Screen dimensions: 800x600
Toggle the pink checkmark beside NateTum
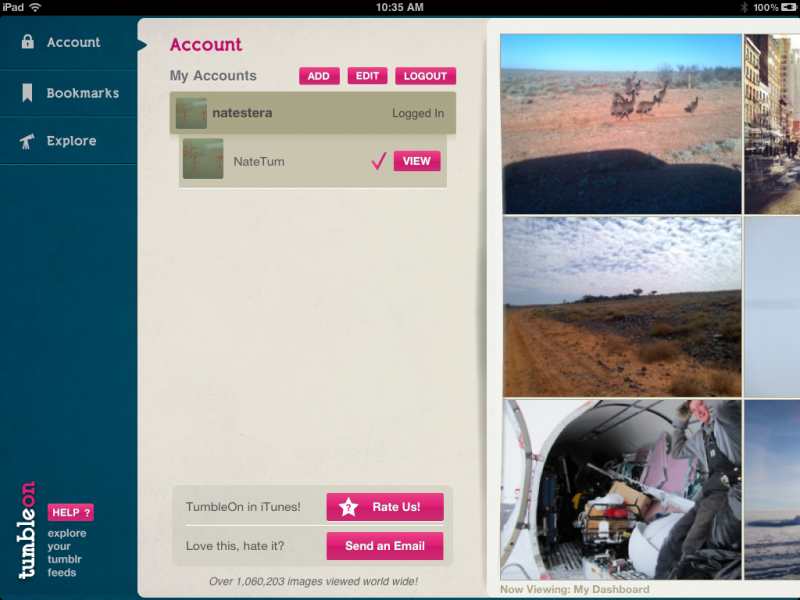click(379, 161)
